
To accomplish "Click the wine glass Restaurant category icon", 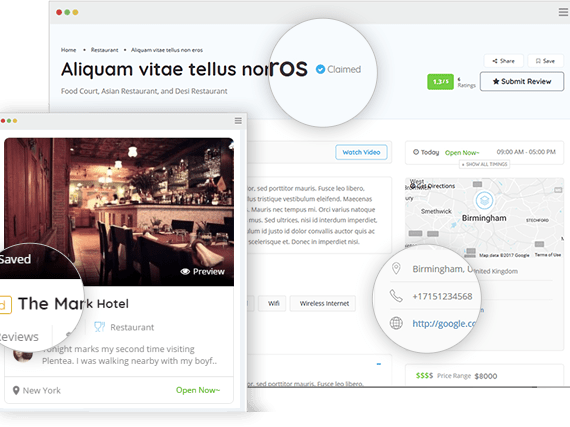I will pyautogui.click(x=99, y=327).
